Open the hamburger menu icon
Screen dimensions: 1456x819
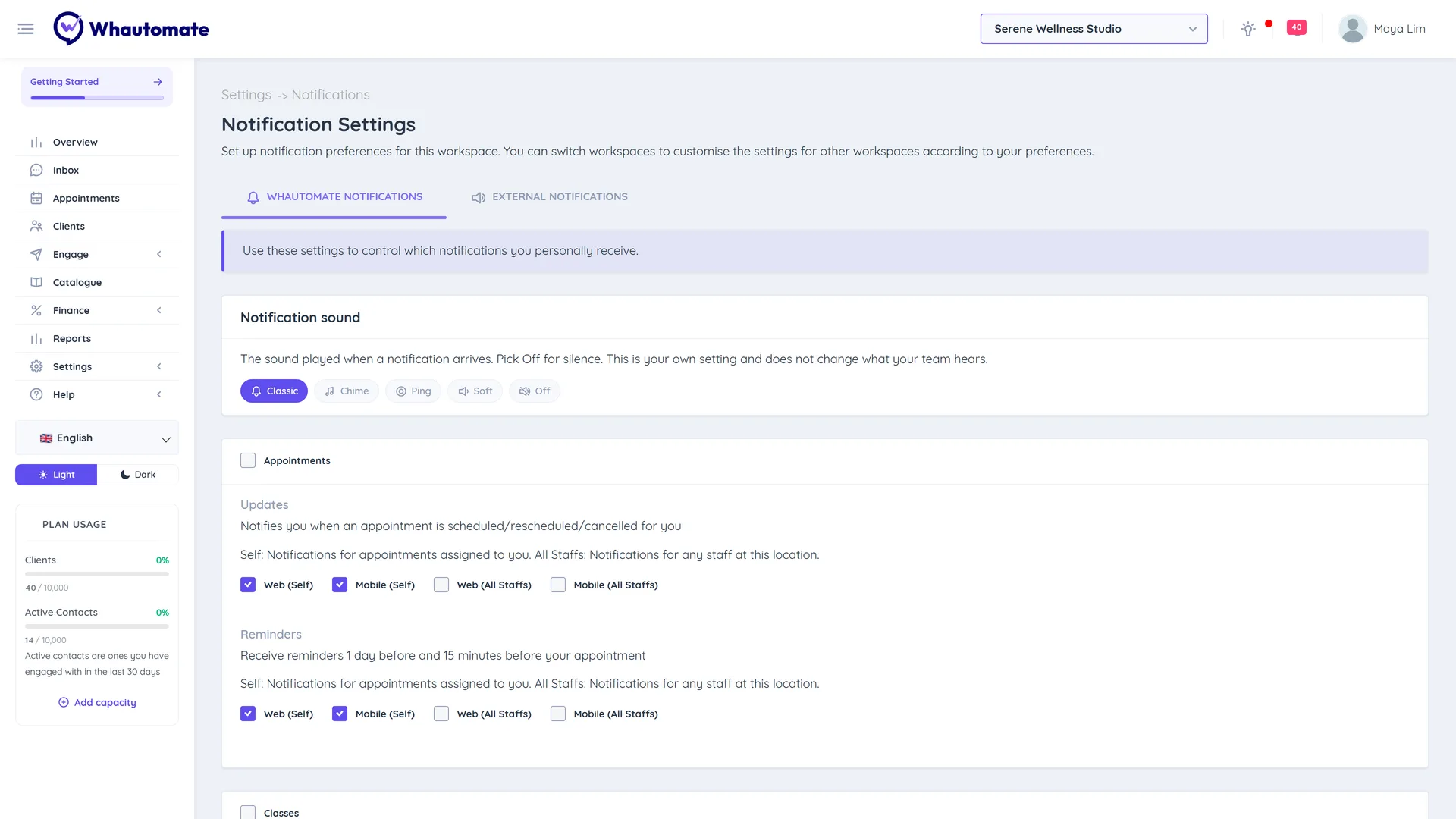(x=26, y=29)
